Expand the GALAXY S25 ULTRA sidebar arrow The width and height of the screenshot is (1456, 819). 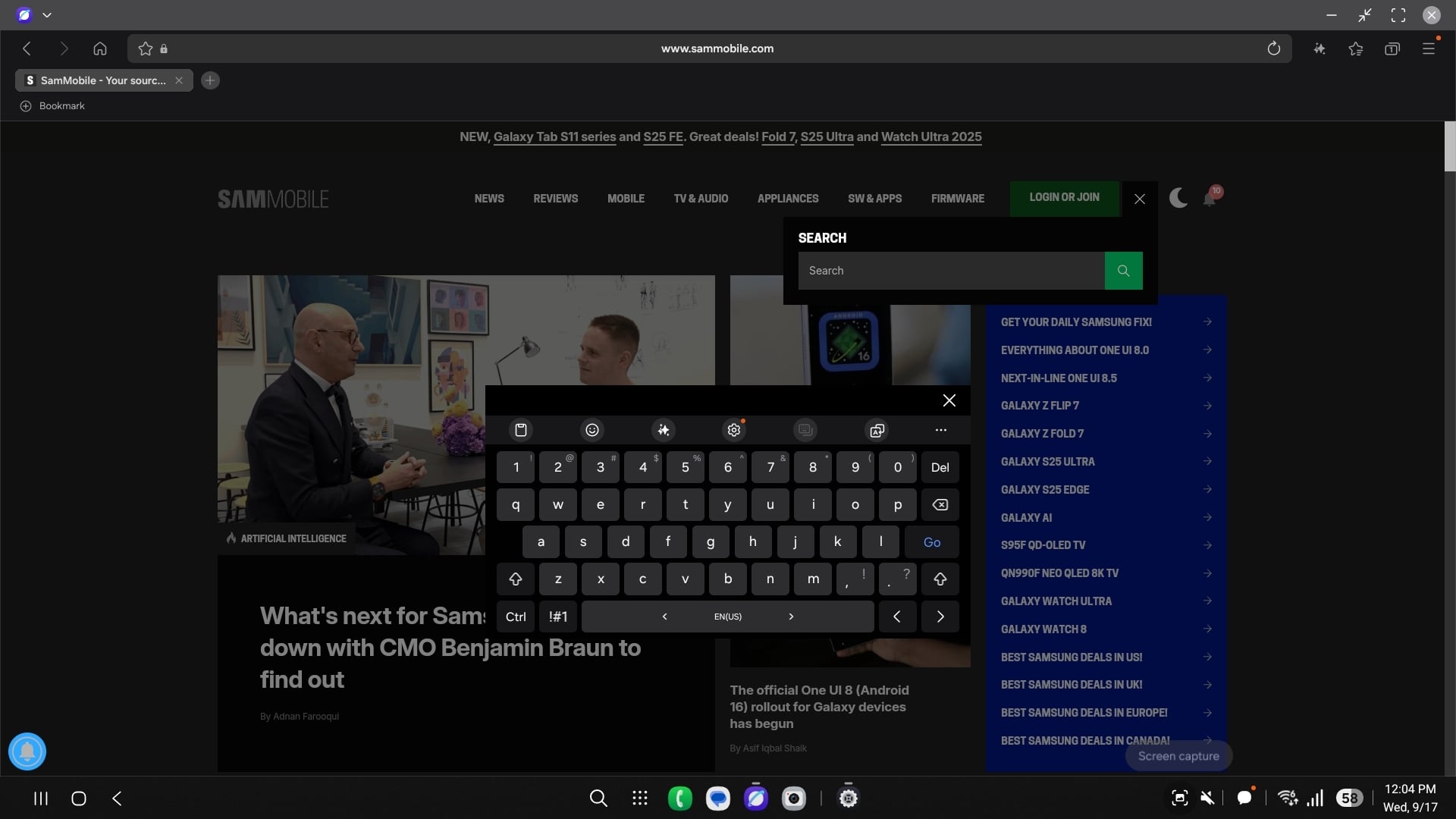1207,461
